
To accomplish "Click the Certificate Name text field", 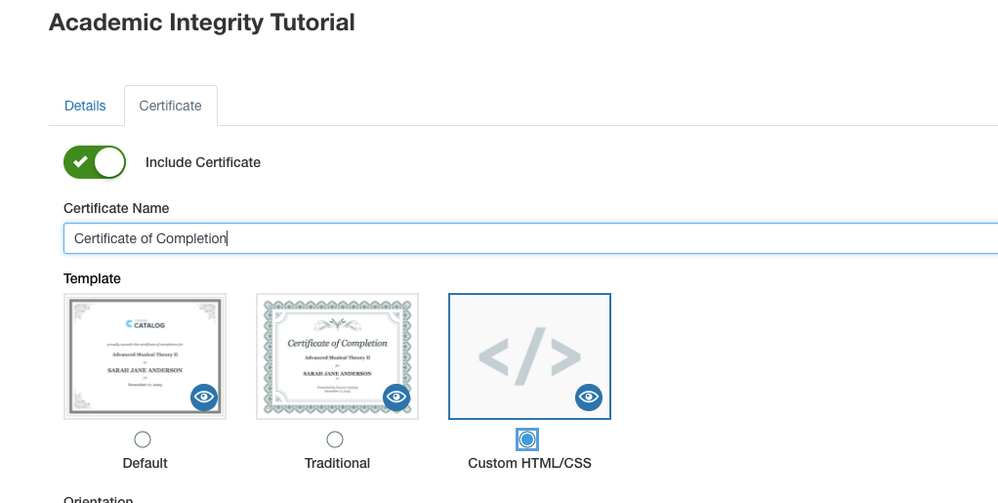I will pos(530,238).
